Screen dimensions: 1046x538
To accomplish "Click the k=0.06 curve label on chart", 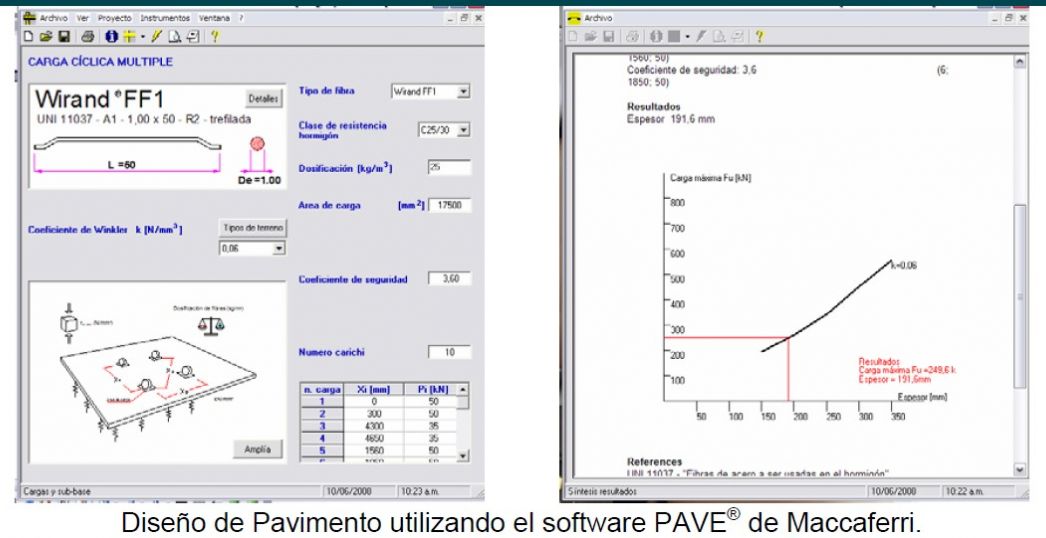I will 906,266.
